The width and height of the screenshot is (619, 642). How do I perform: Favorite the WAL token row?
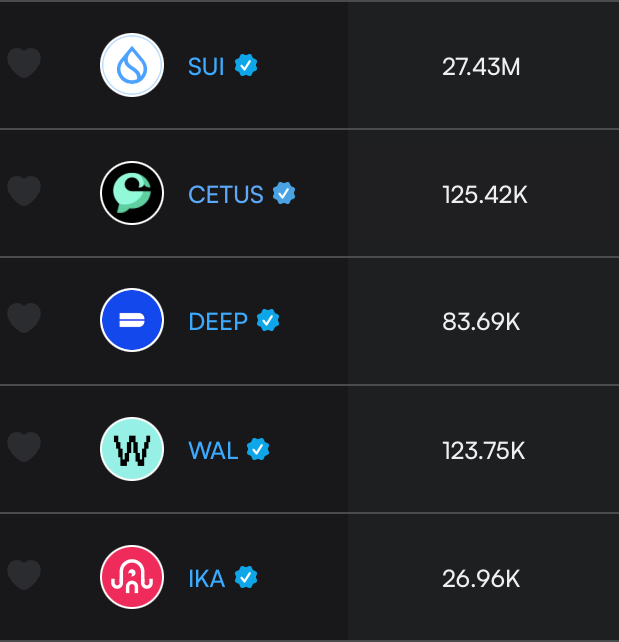(24, 447)
